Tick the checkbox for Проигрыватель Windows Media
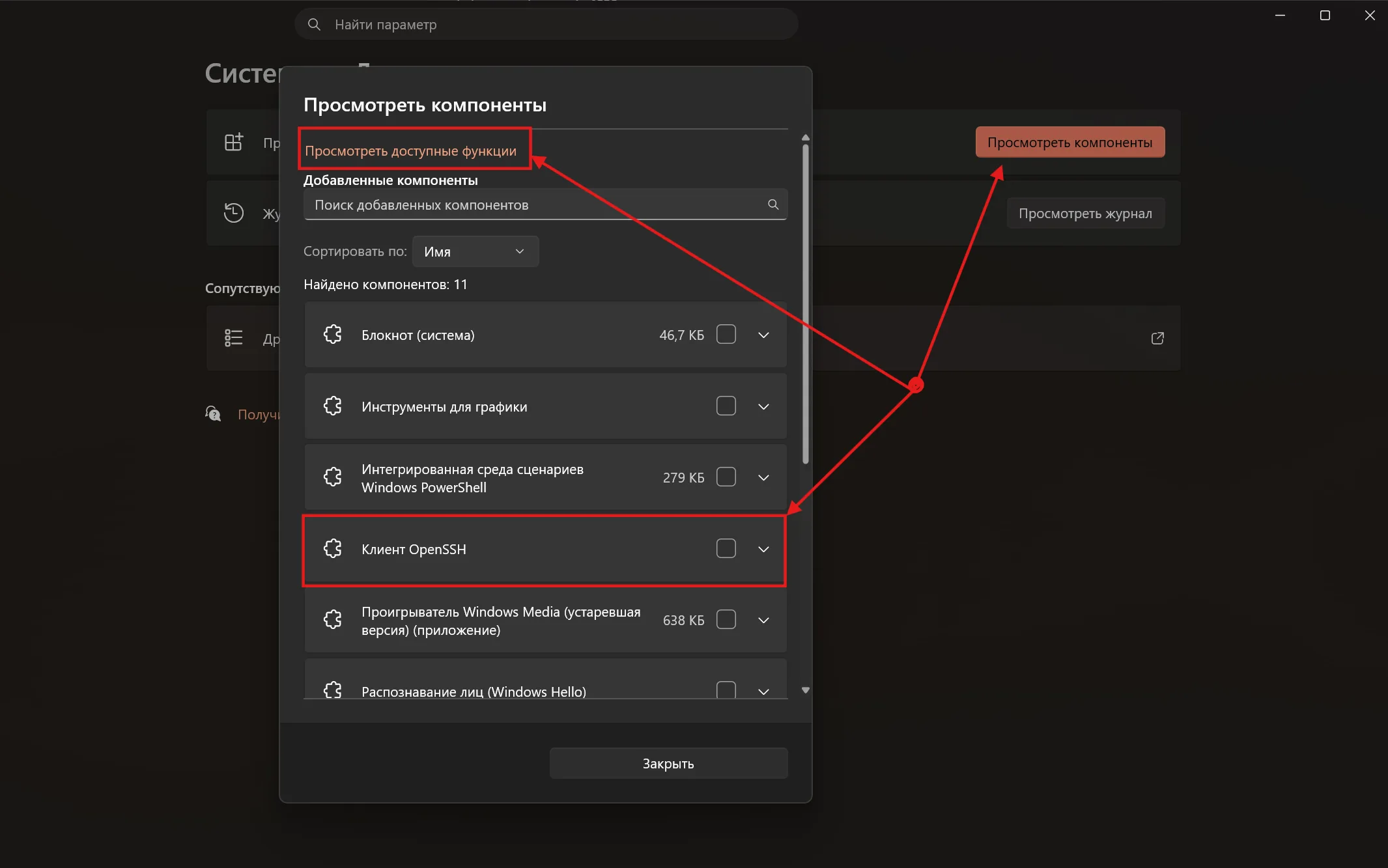The width and height of the screenshot is (1388, 868). (726, 620)
